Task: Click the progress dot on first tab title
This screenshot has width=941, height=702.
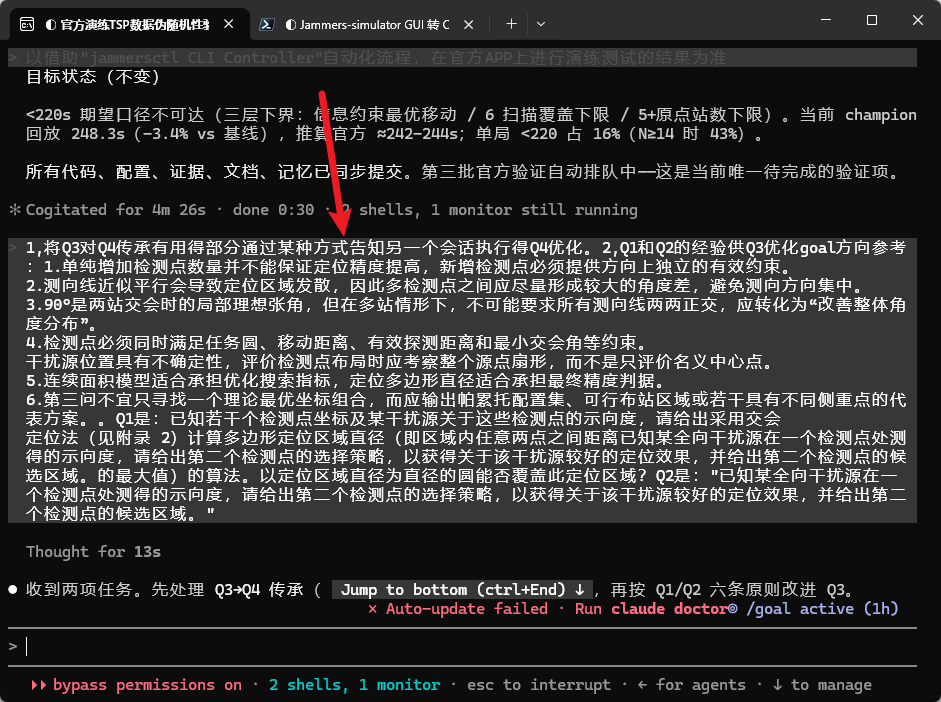Action: (51, 25)
